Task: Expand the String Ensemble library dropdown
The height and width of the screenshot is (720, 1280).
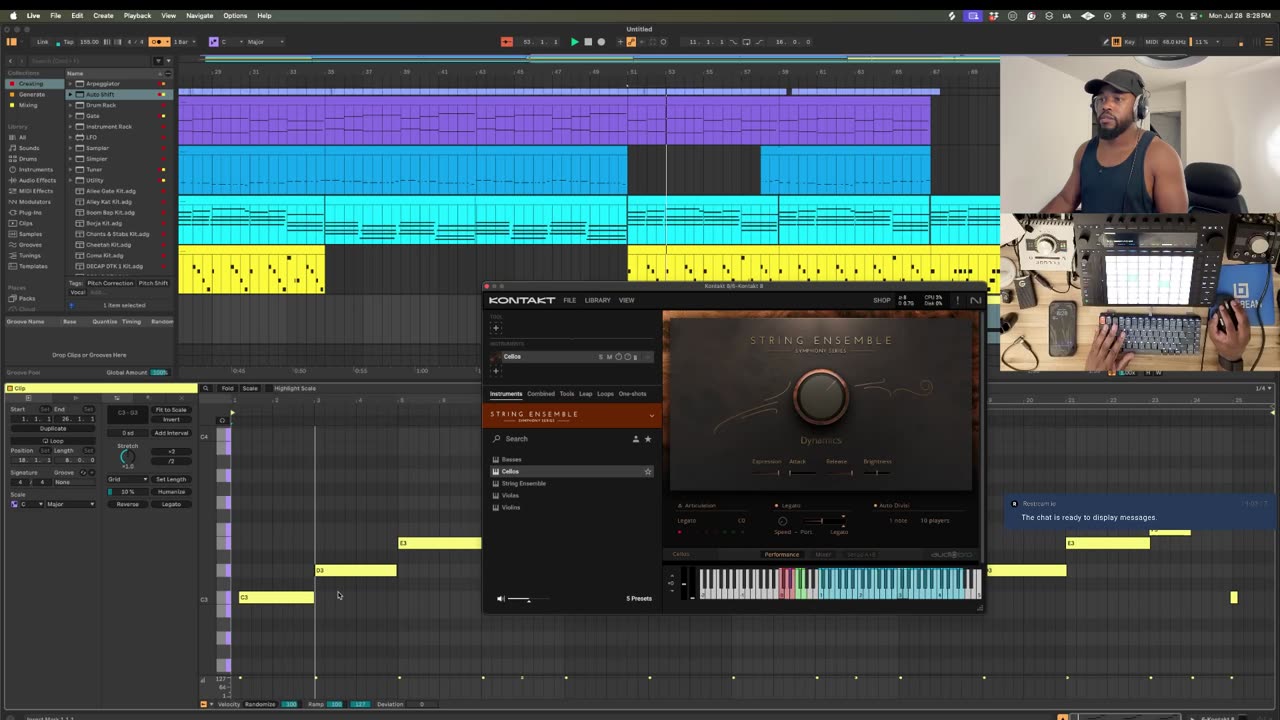Action: pyautogui.click(x=652, y=415)
